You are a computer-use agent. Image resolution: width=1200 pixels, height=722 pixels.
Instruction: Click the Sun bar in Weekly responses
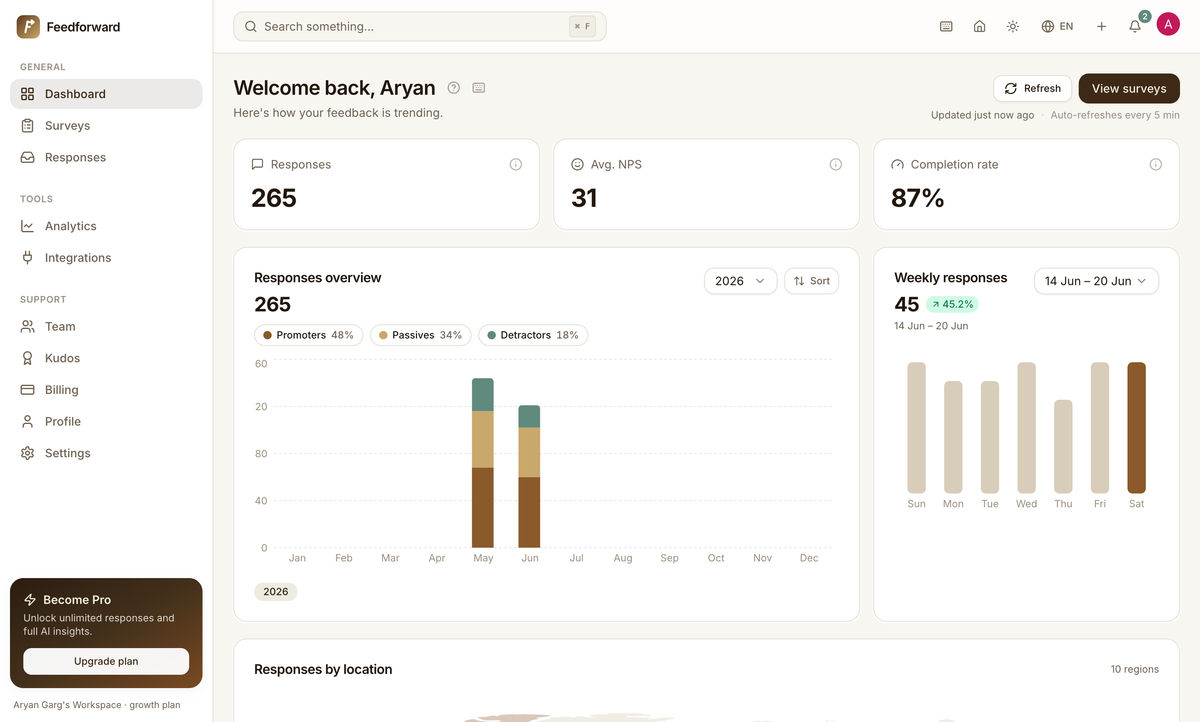pos(917,428)
